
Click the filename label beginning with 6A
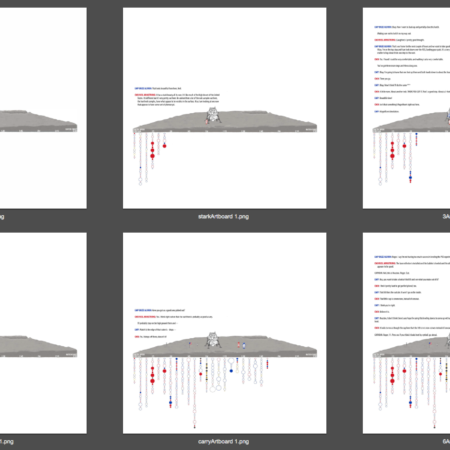[x=446, y=442]
